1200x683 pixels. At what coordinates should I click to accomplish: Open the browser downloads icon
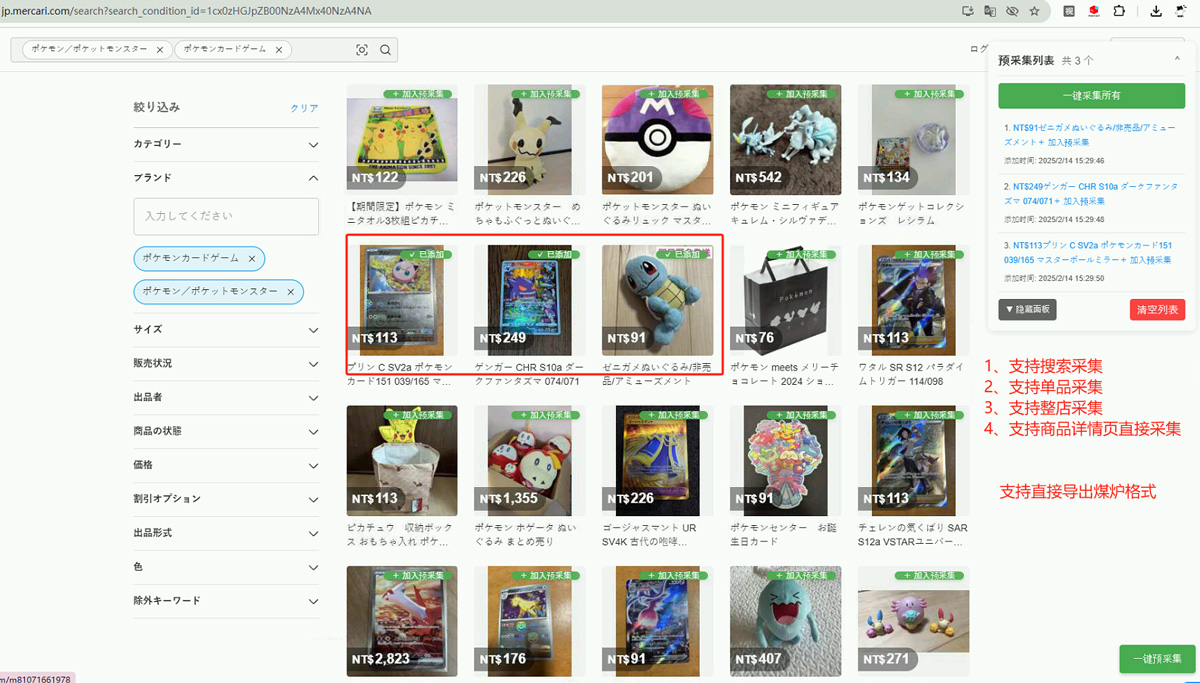pos(1156,11)
